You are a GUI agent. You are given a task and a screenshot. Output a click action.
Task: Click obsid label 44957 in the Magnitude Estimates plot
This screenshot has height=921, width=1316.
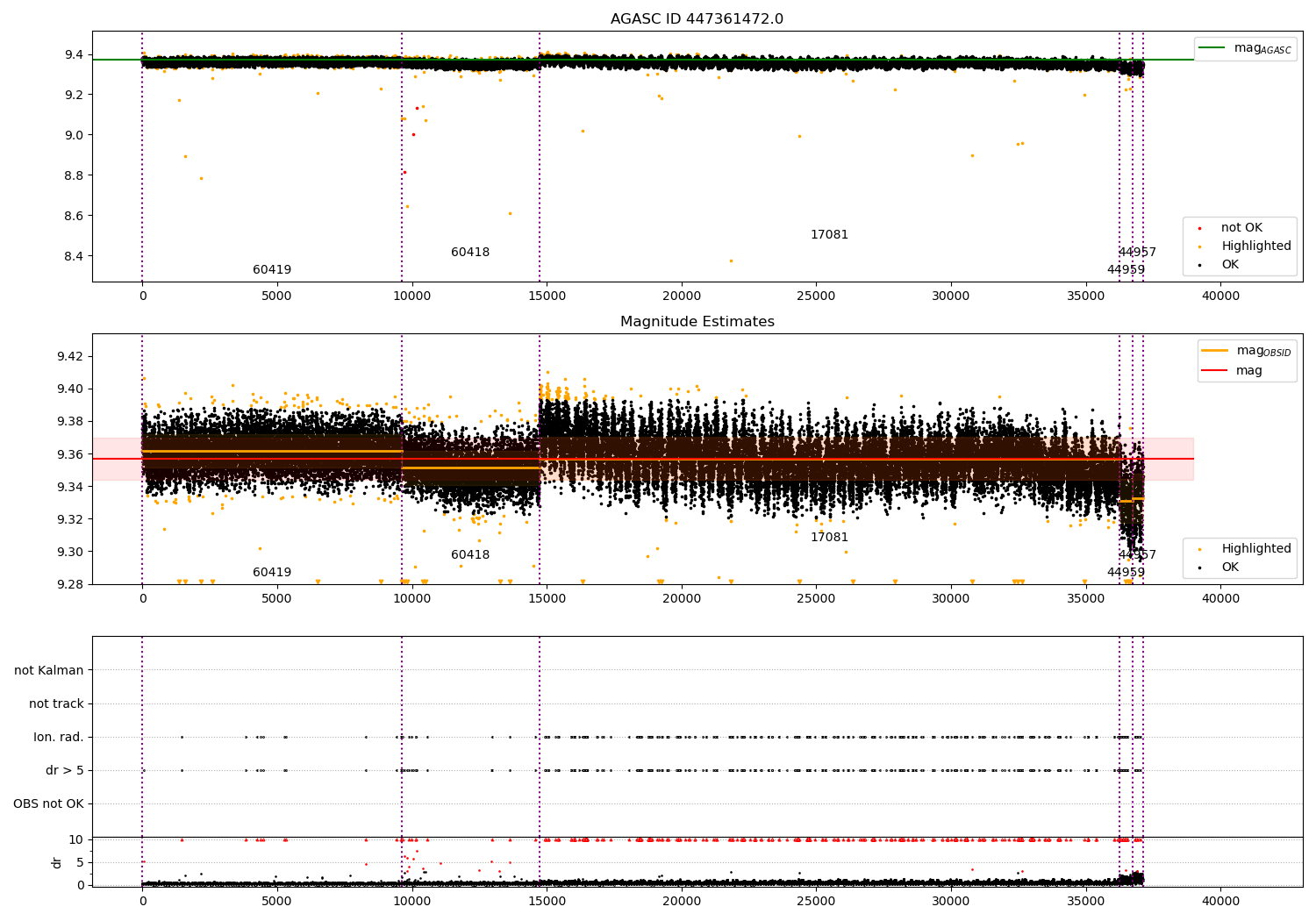coord(1137,555)
